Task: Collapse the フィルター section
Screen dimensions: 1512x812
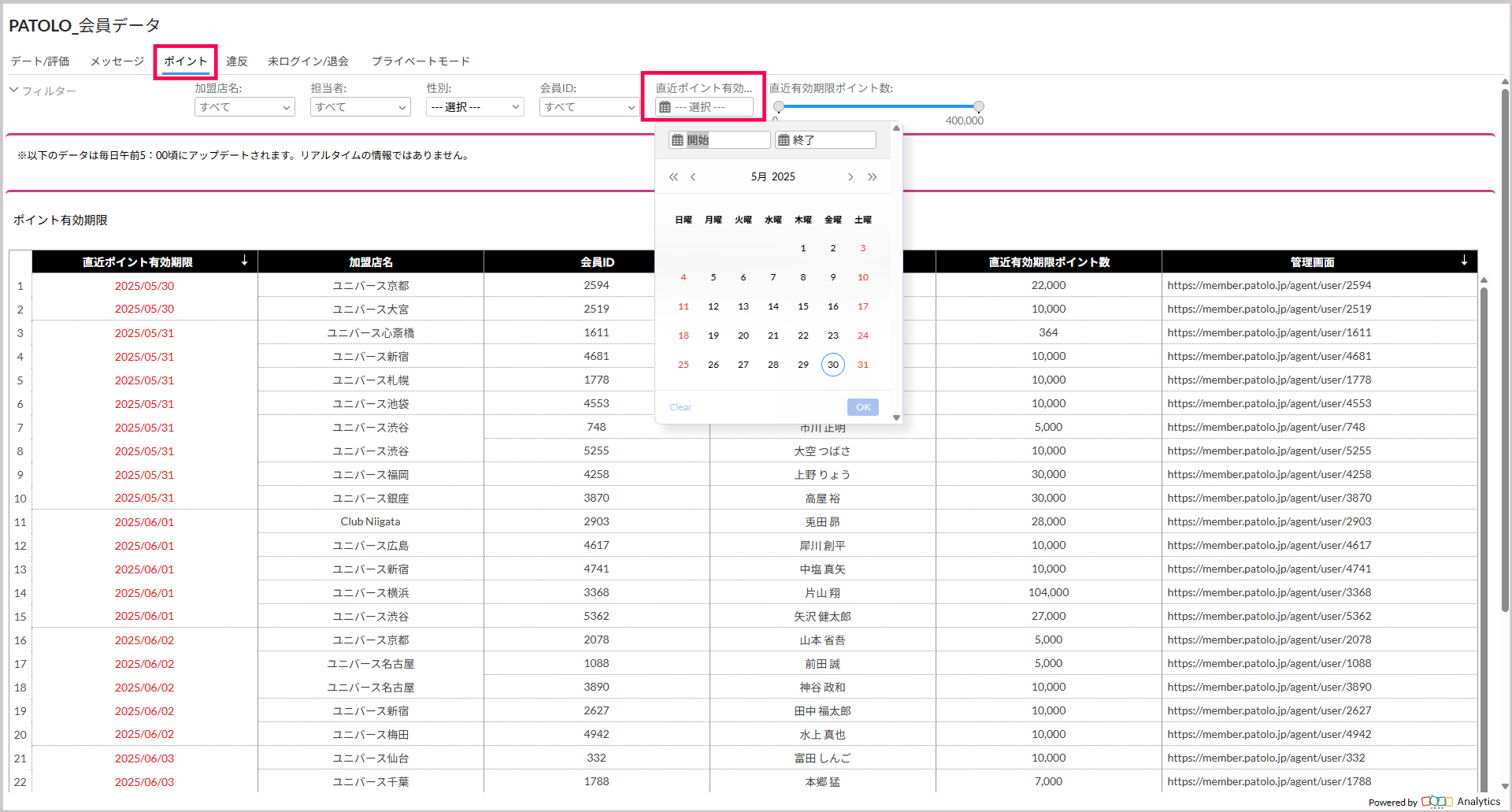Action: pos(13,90)
